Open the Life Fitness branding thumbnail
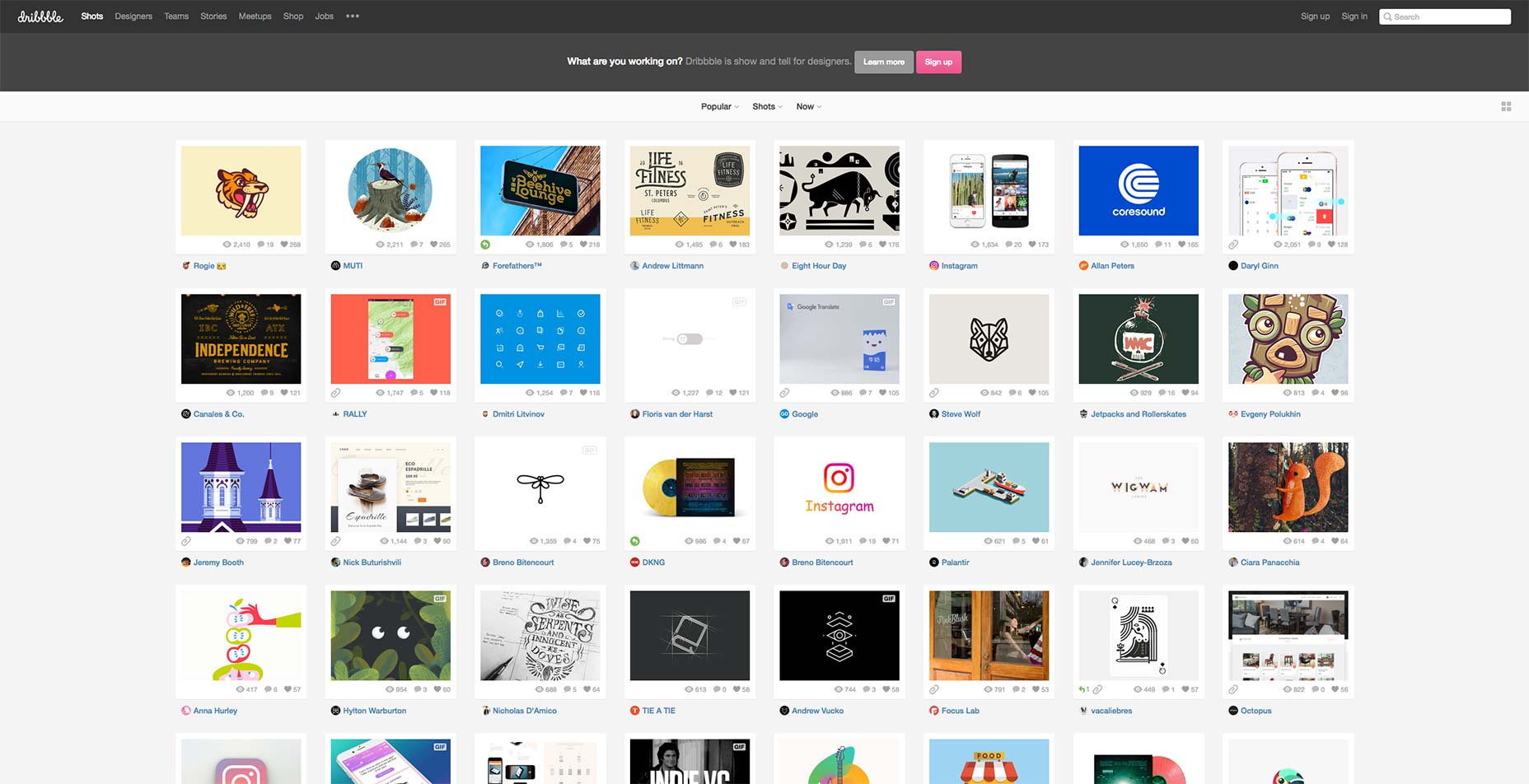The width and height of the screenshot is (1529, 784). (x=690, y=190)
